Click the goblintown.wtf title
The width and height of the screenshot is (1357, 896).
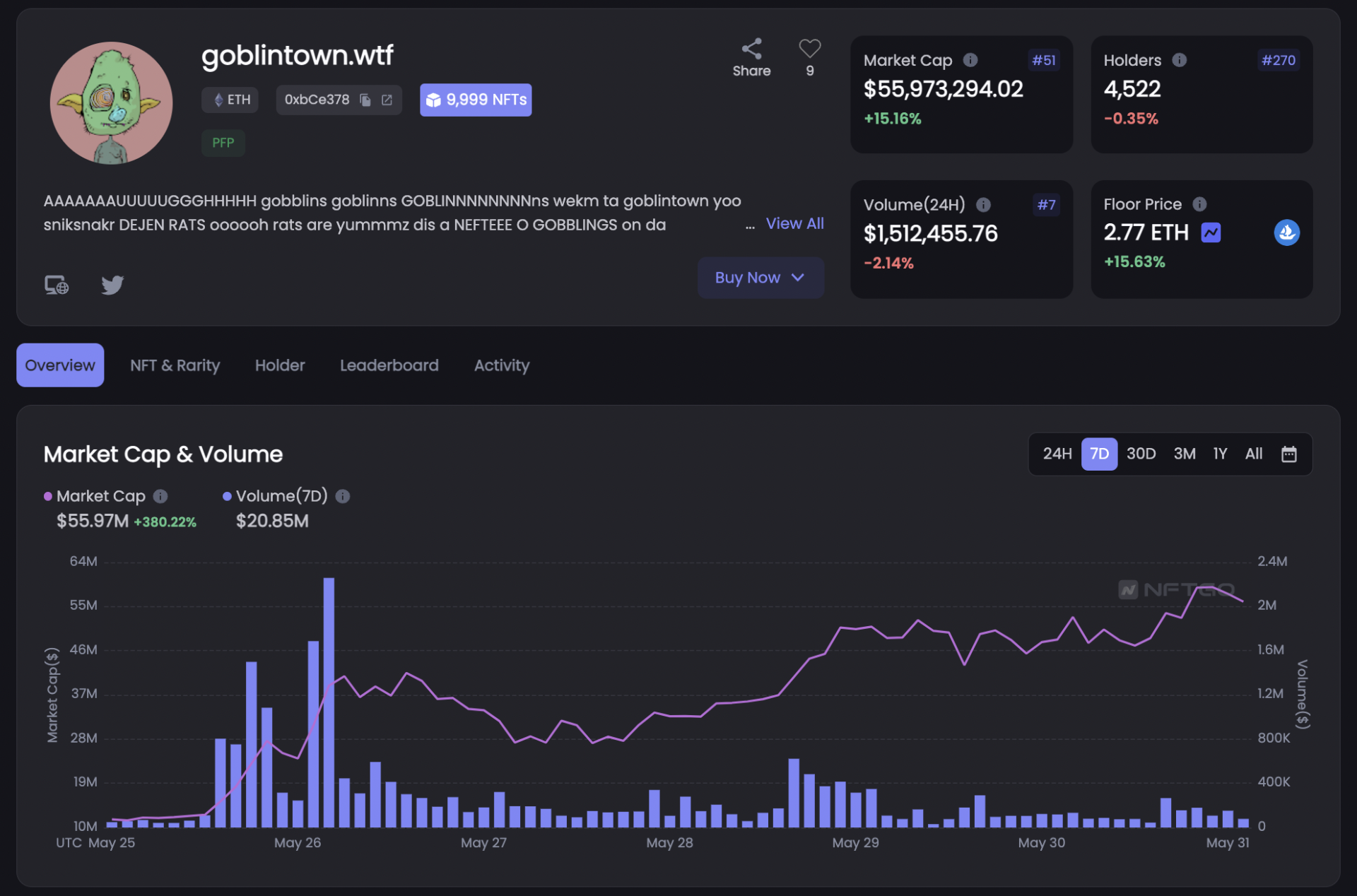pyautogui.click(x=297, y=55)
